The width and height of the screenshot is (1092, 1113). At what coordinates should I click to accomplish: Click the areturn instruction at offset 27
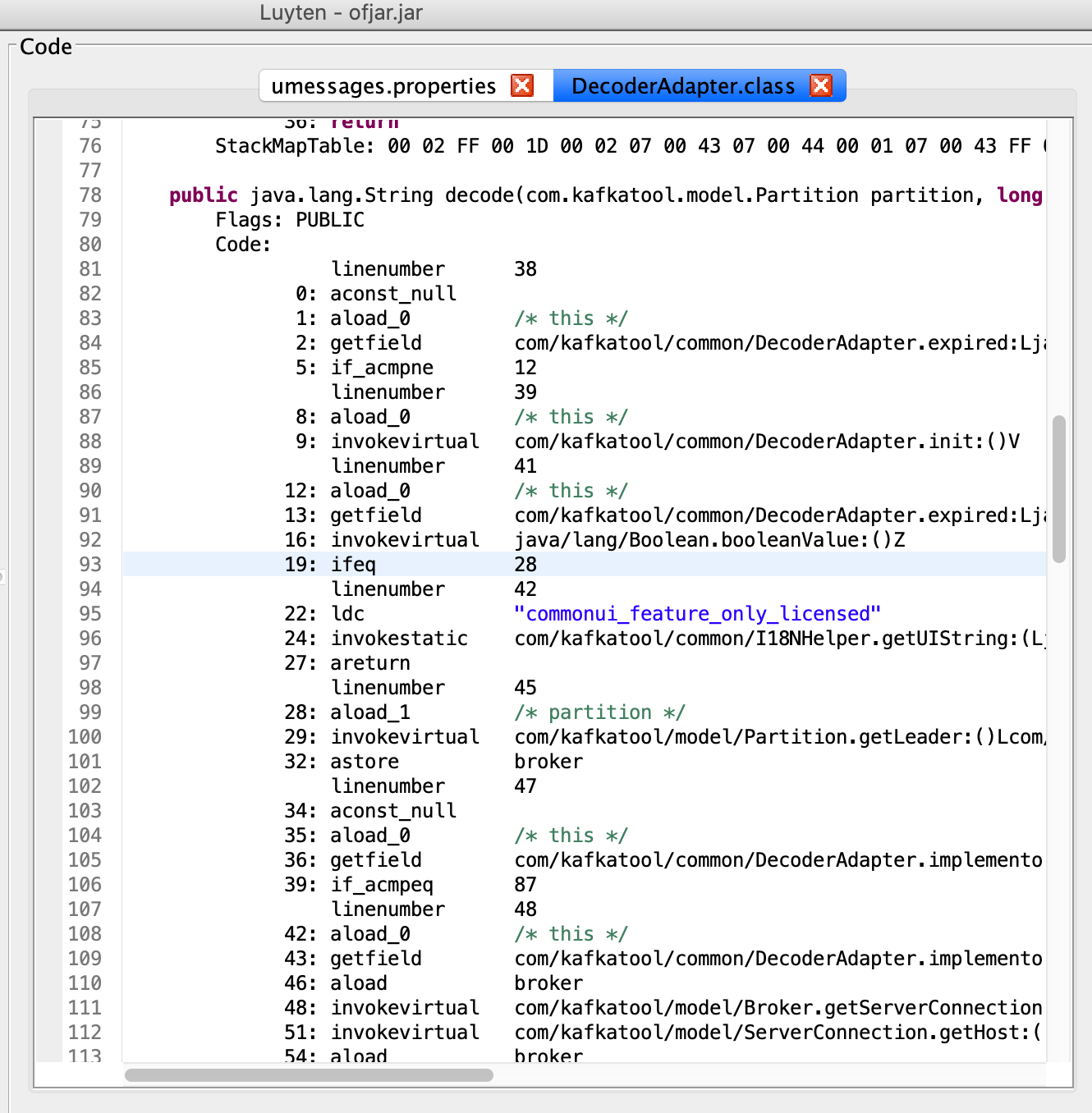[x=369, y=663]
